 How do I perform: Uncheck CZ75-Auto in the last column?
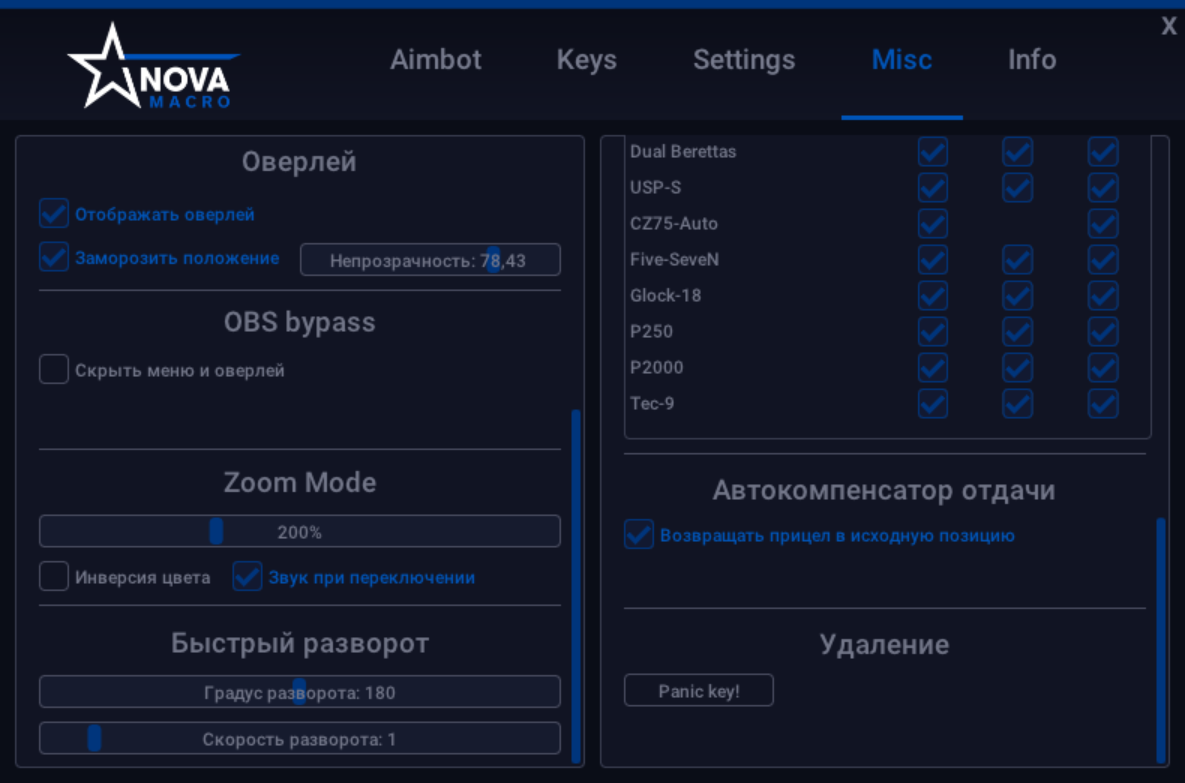tap(1102, 223)
